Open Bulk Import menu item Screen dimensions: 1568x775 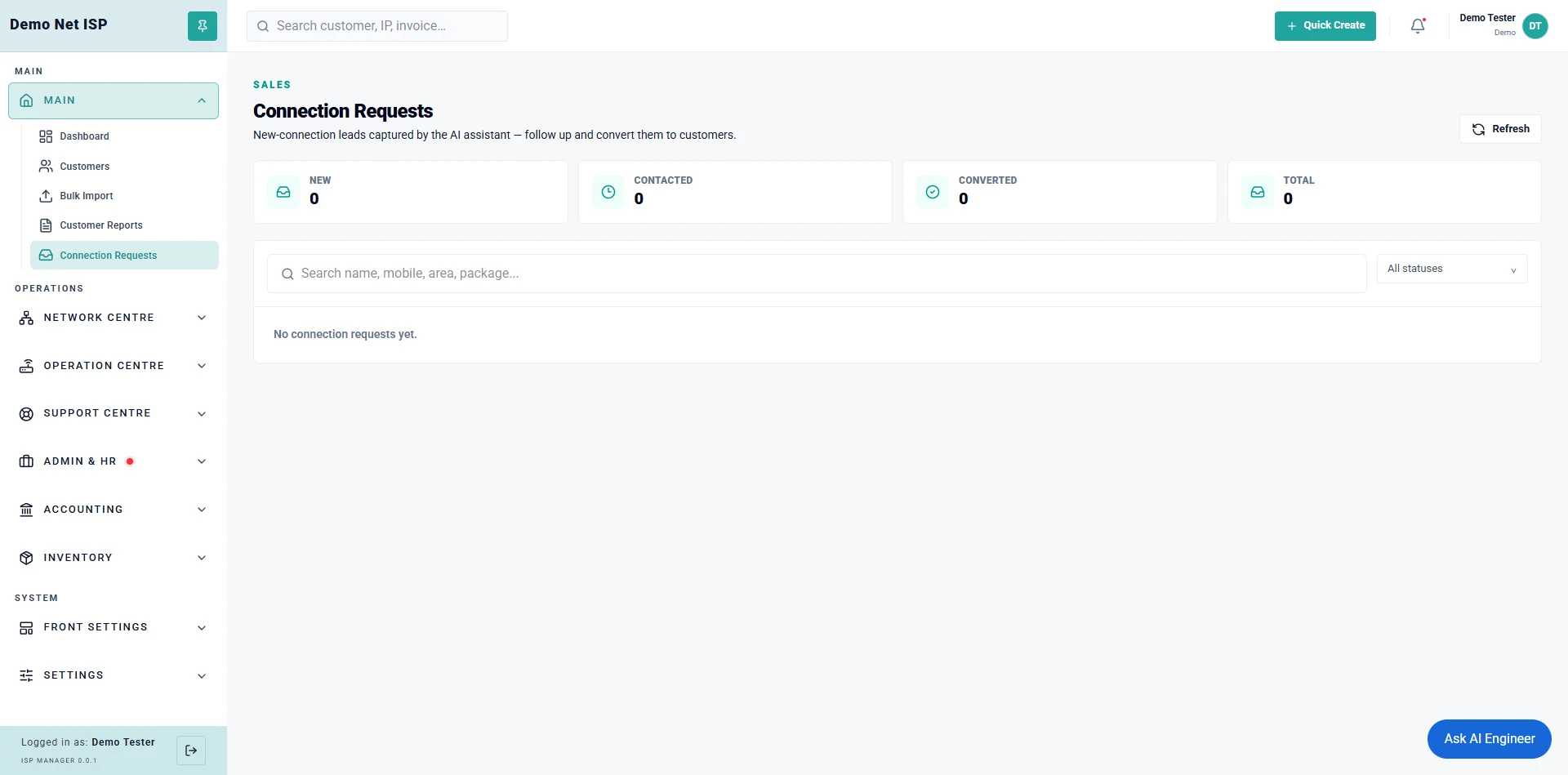click(124, 196)
